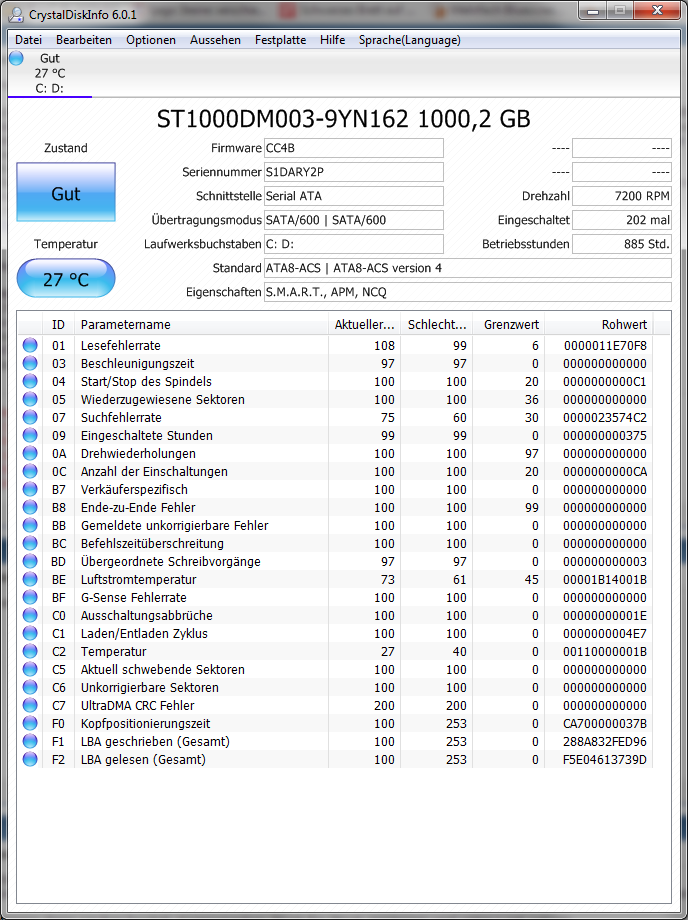The height and width of the screenshot is (920, 688).
Task: Click the Eigenschaften field S.M.A.R.T., APM, NCQ
Action: point(467,292)
